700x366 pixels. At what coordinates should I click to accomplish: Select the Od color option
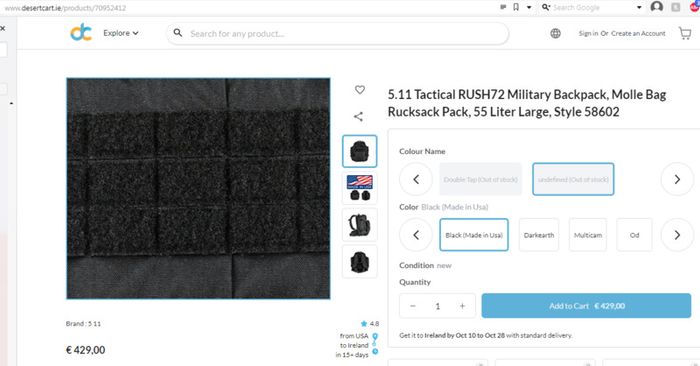(x=634, y=235)
